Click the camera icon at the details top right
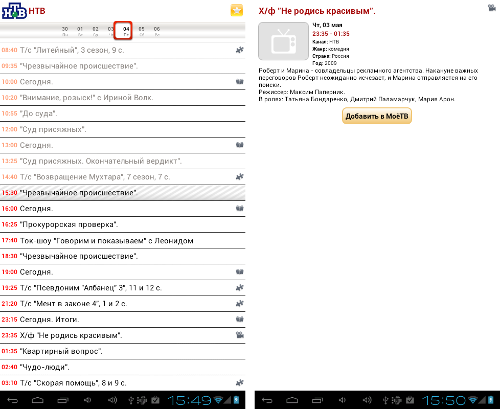The height and width of the screenshot is (409, 500). pos(492,7)
